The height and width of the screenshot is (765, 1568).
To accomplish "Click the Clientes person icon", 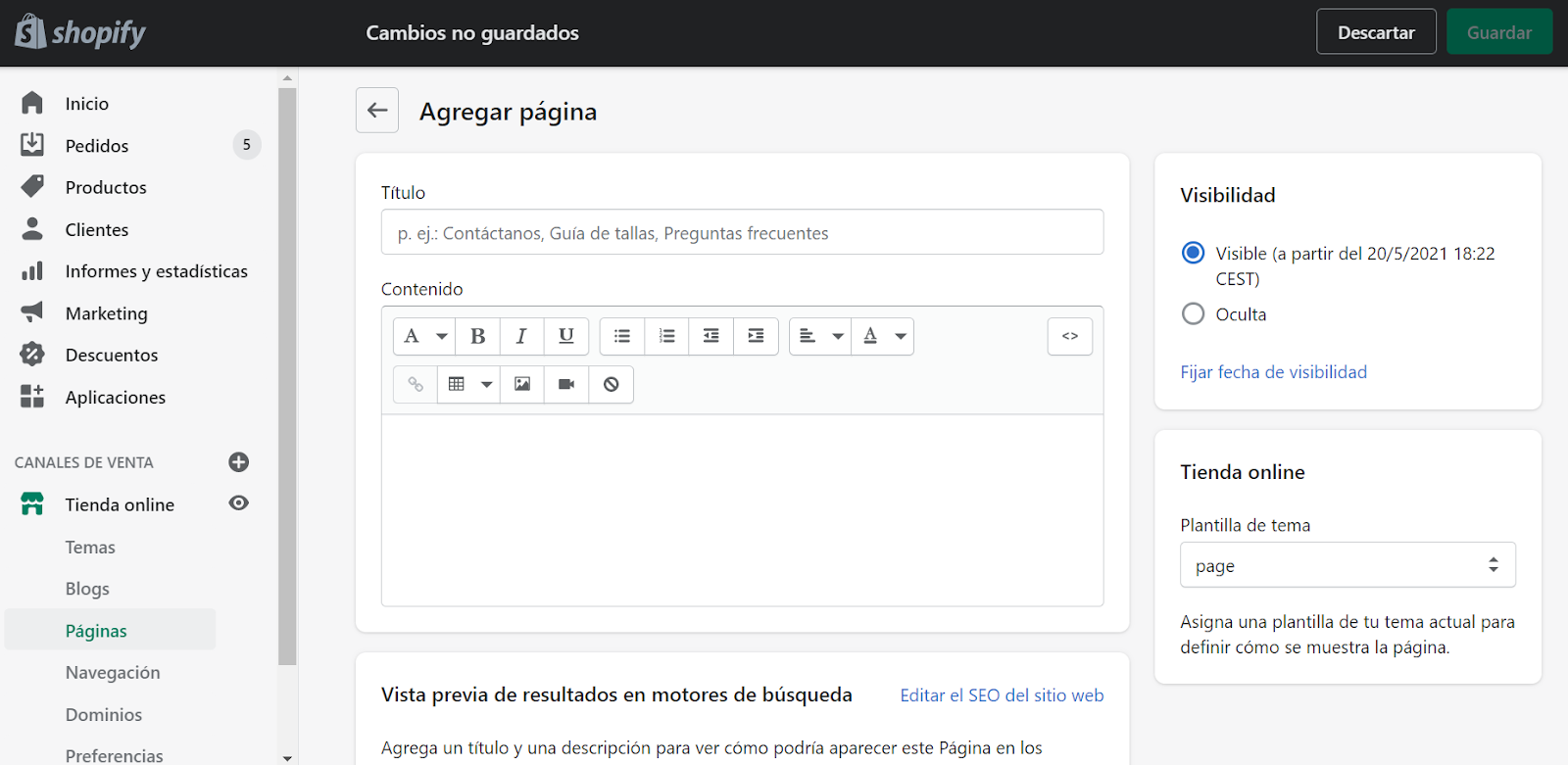I will tap(32, 228).
